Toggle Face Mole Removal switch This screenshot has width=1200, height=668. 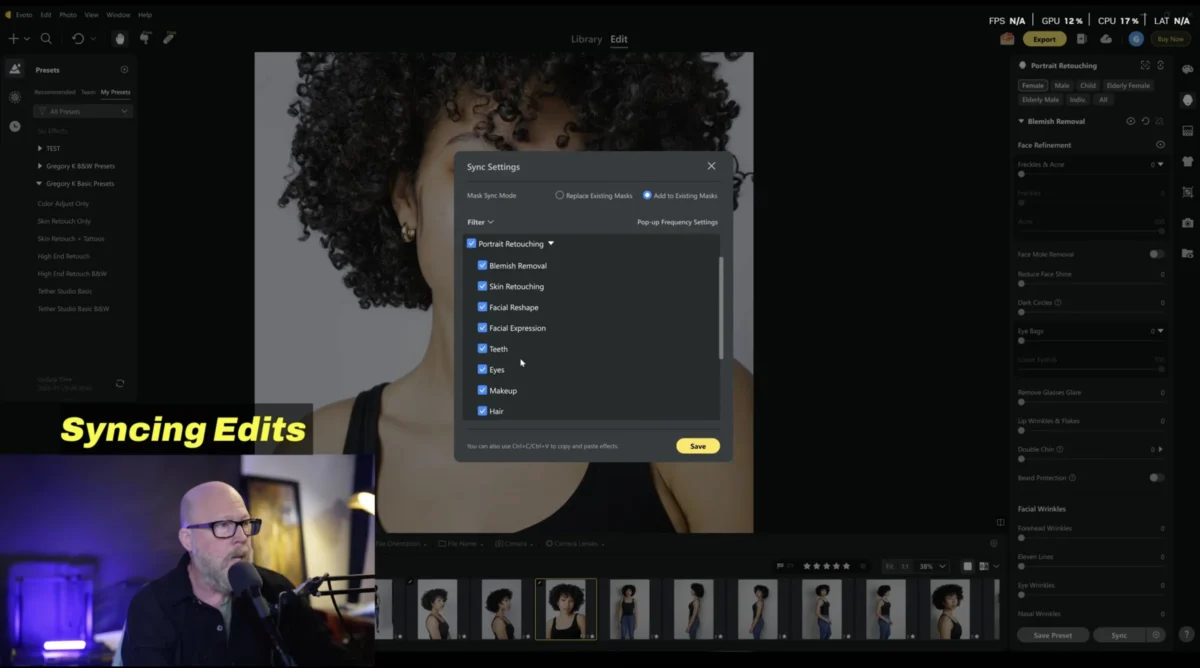pos(1156,254)
